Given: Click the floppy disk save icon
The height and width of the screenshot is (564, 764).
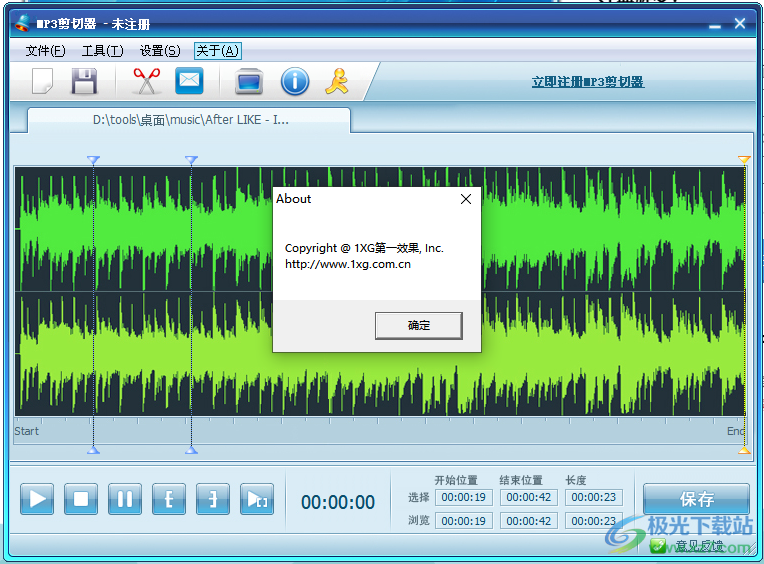Looking at the screenshot, I should (x=84, y=81).
